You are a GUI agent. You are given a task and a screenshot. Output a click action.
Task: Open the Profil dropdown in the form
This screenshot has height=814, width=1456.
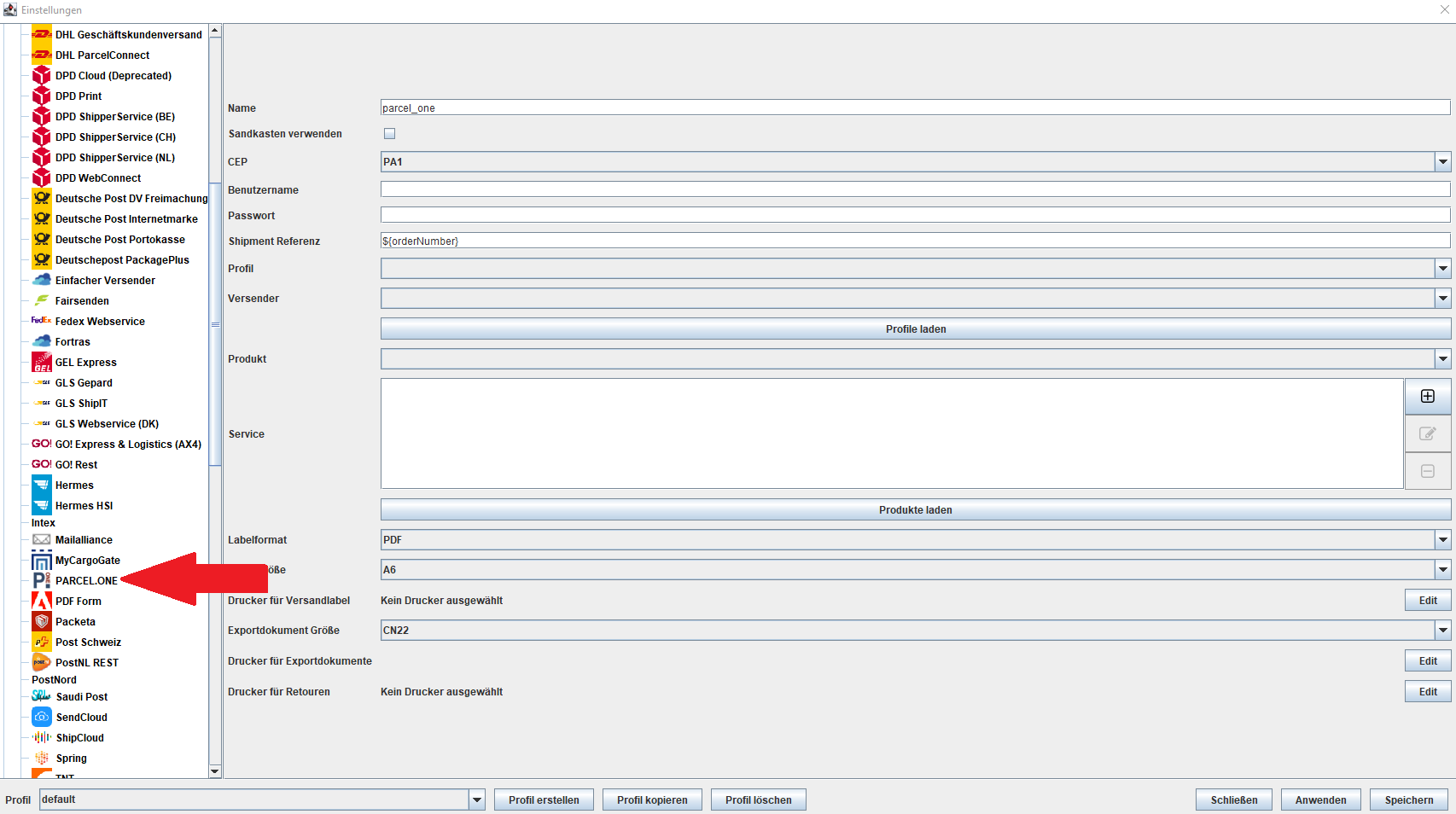(916, 269)
